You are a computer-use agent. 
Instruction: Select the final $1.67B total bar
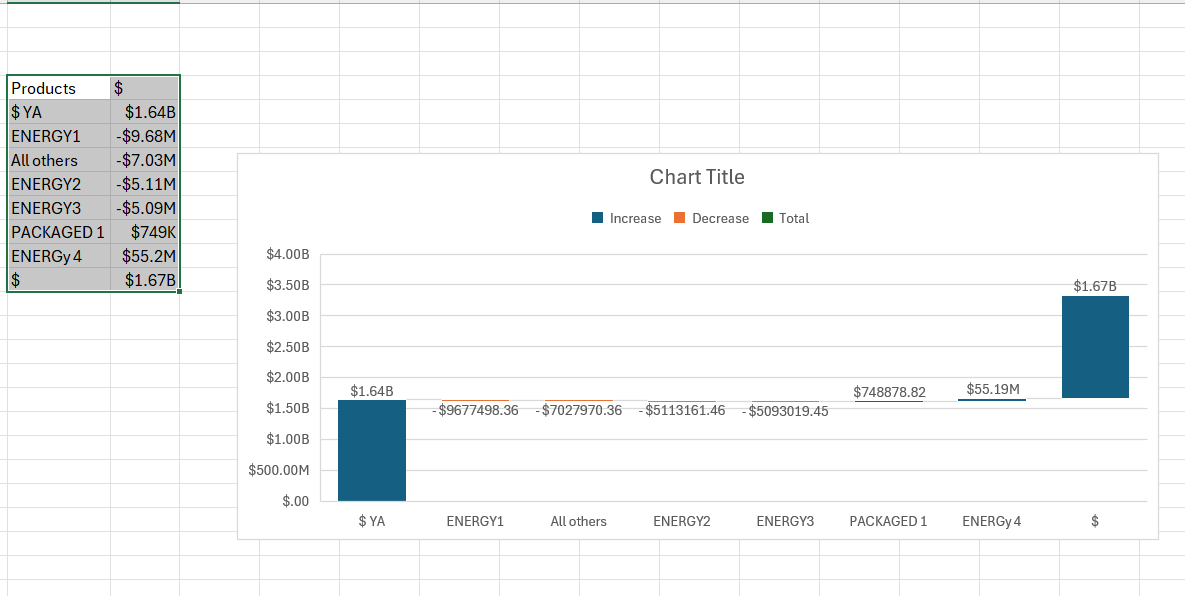(1094, 345)
